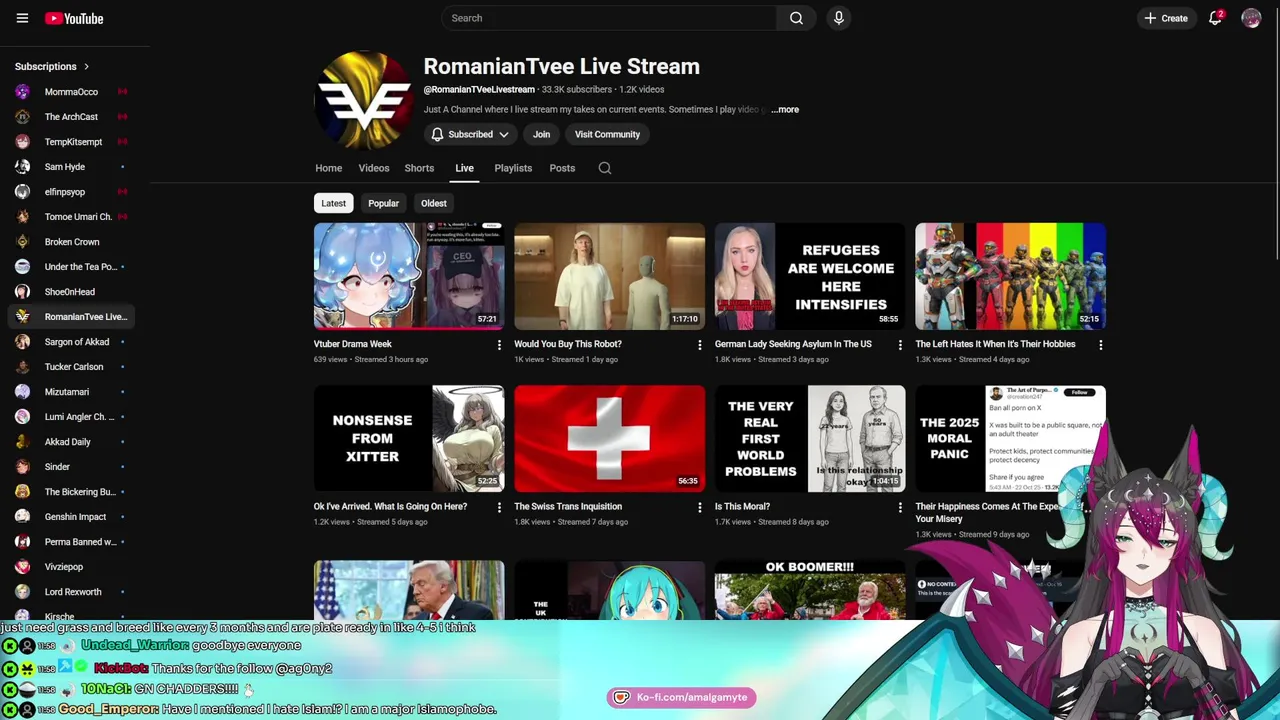Open the notifications bell
Image resolution: width=1280 pixels, height=720 pixels.
pos(1215,18)
